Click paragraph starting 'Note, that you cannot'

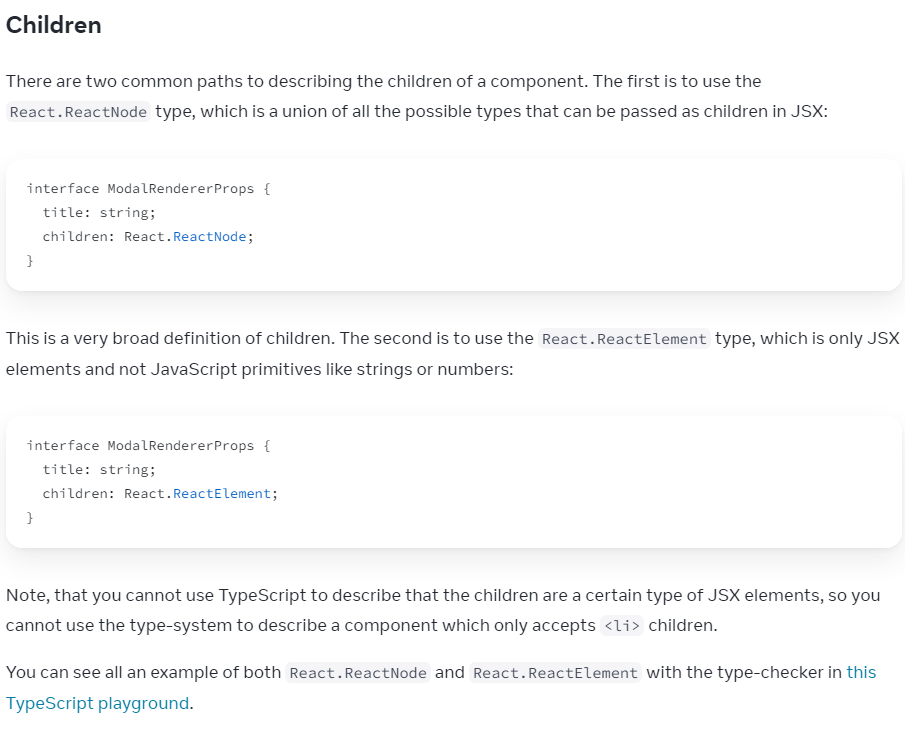coord(443,610)
